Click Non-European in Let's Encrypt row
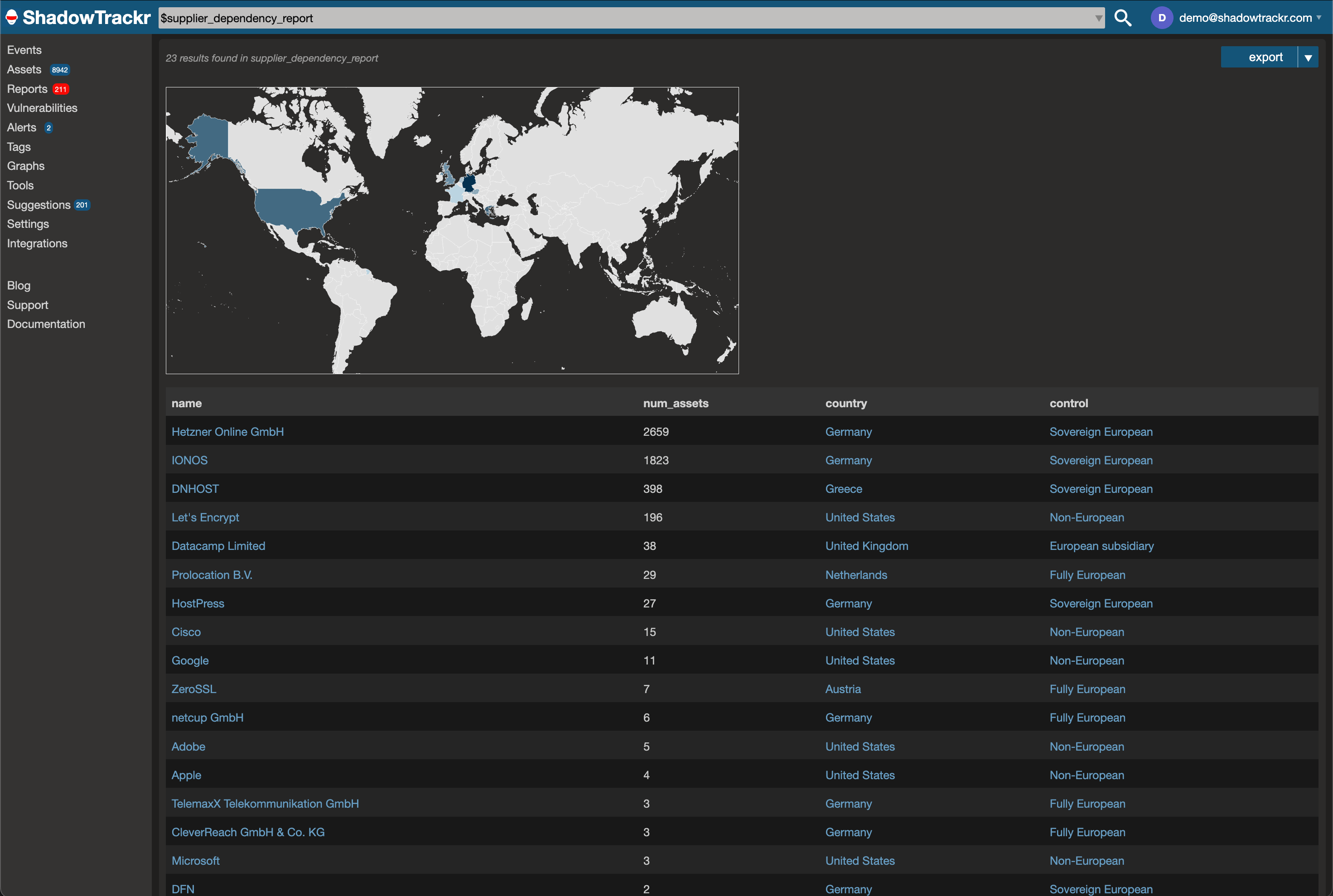 tap(1087, 518)
